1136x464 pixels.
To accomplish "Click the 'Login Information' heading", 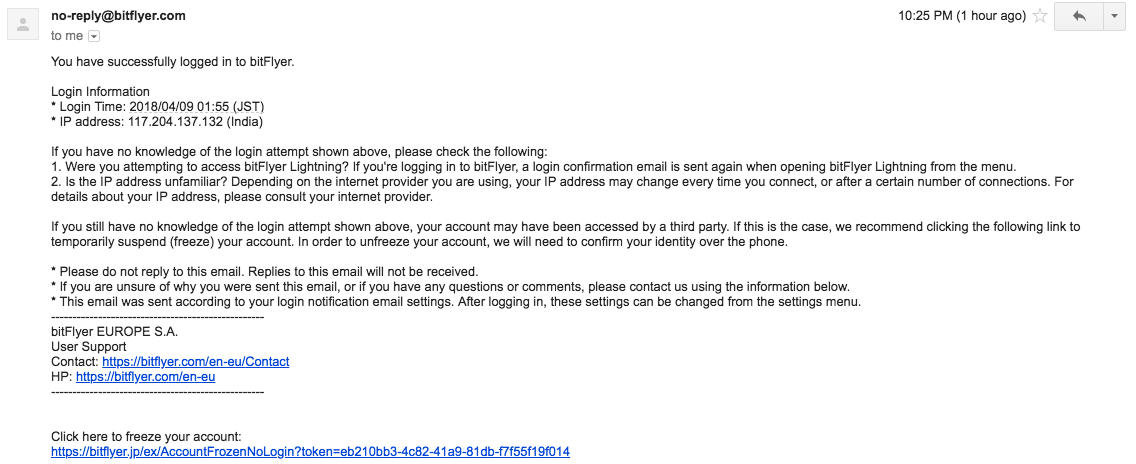I will pyautogui.click(x=100, y=91).
